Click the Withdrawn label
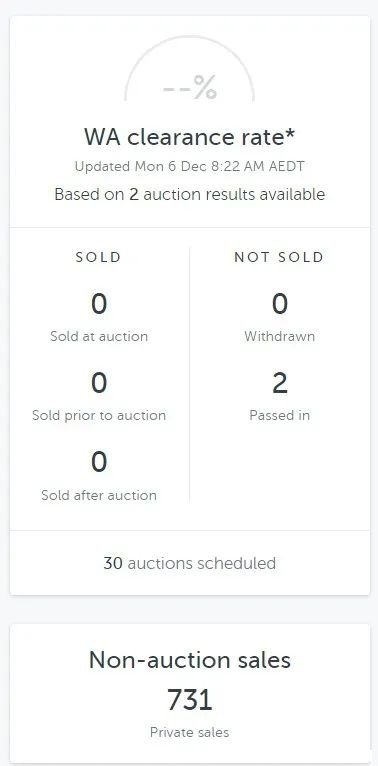 (x=279, y=336)
